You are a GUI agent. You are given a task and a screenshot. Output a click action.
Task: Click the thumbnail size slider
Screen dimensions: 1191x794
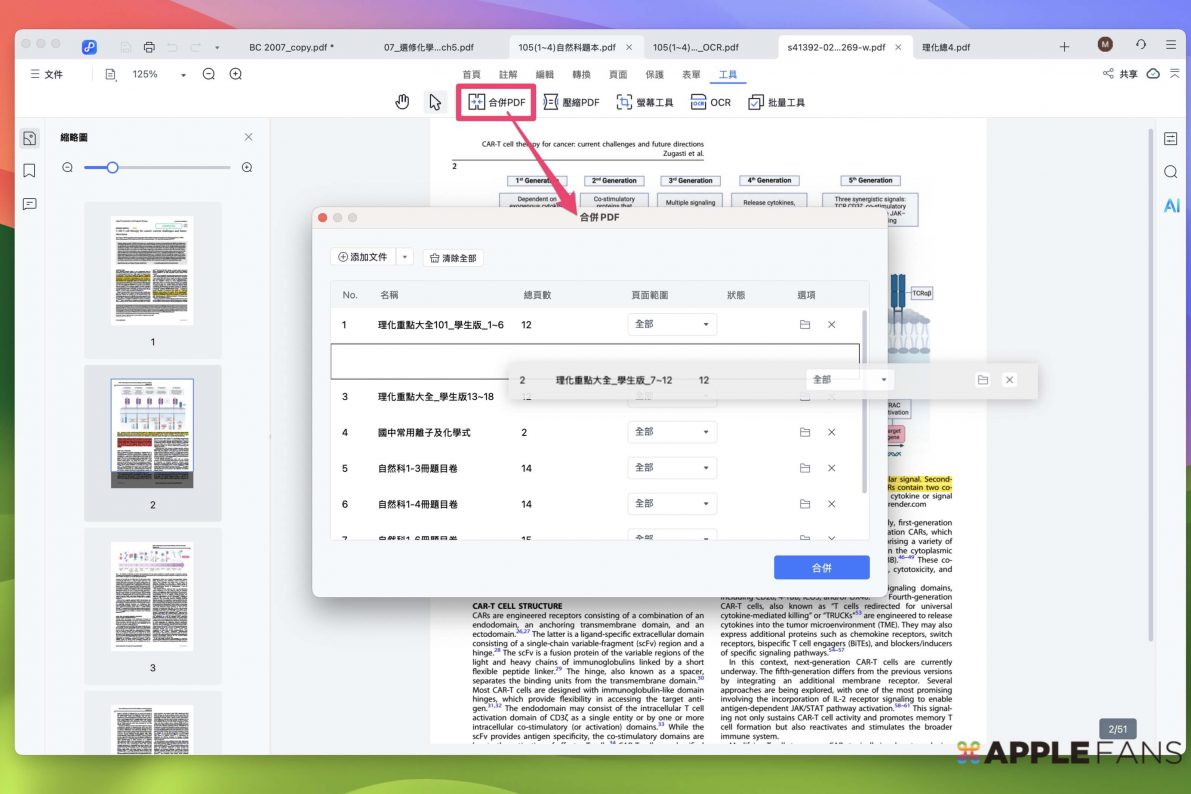[113, 167]
